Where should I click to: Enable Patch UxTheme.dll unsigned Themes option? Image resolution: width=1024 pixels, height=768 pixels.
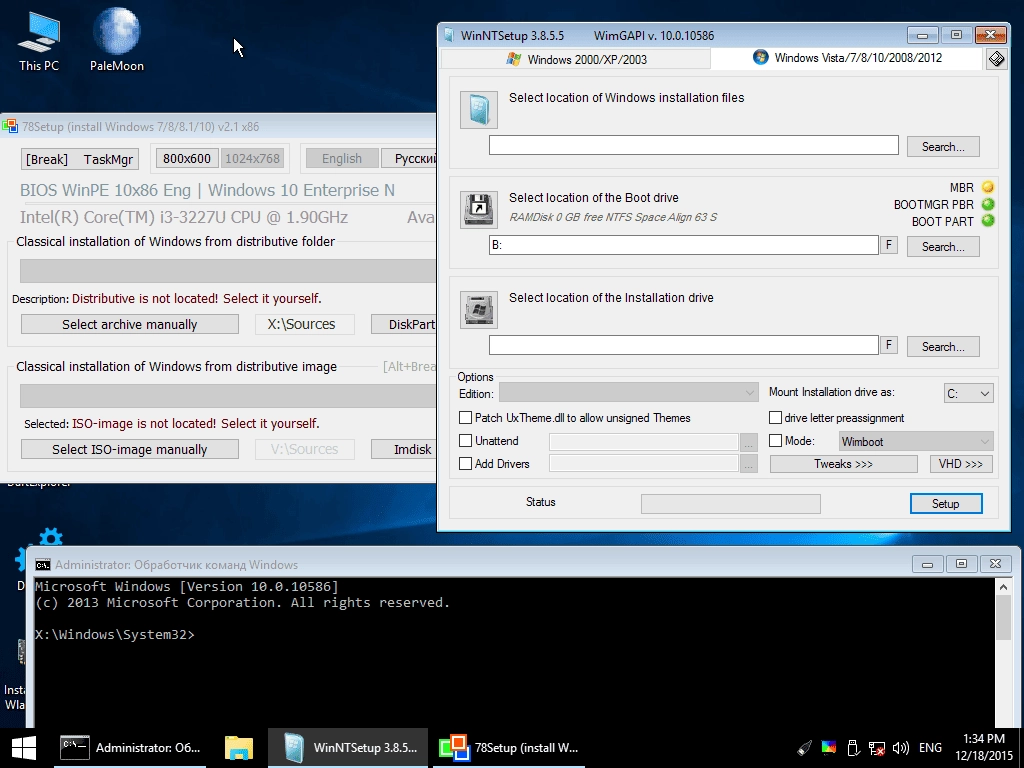tap(466, 417)
